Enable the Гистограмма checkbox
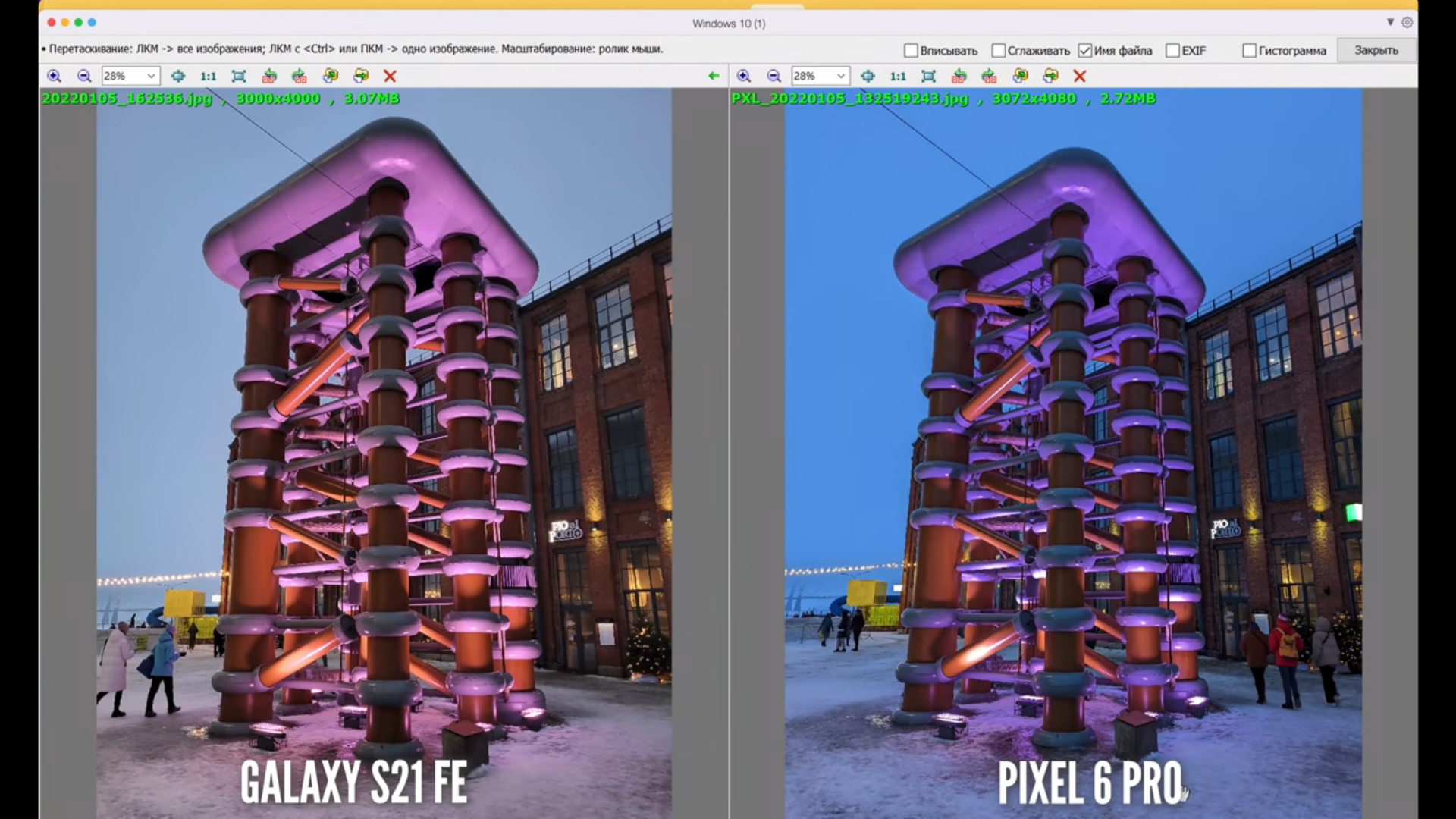This screenshot has height=819, width=1456. 1249,51
